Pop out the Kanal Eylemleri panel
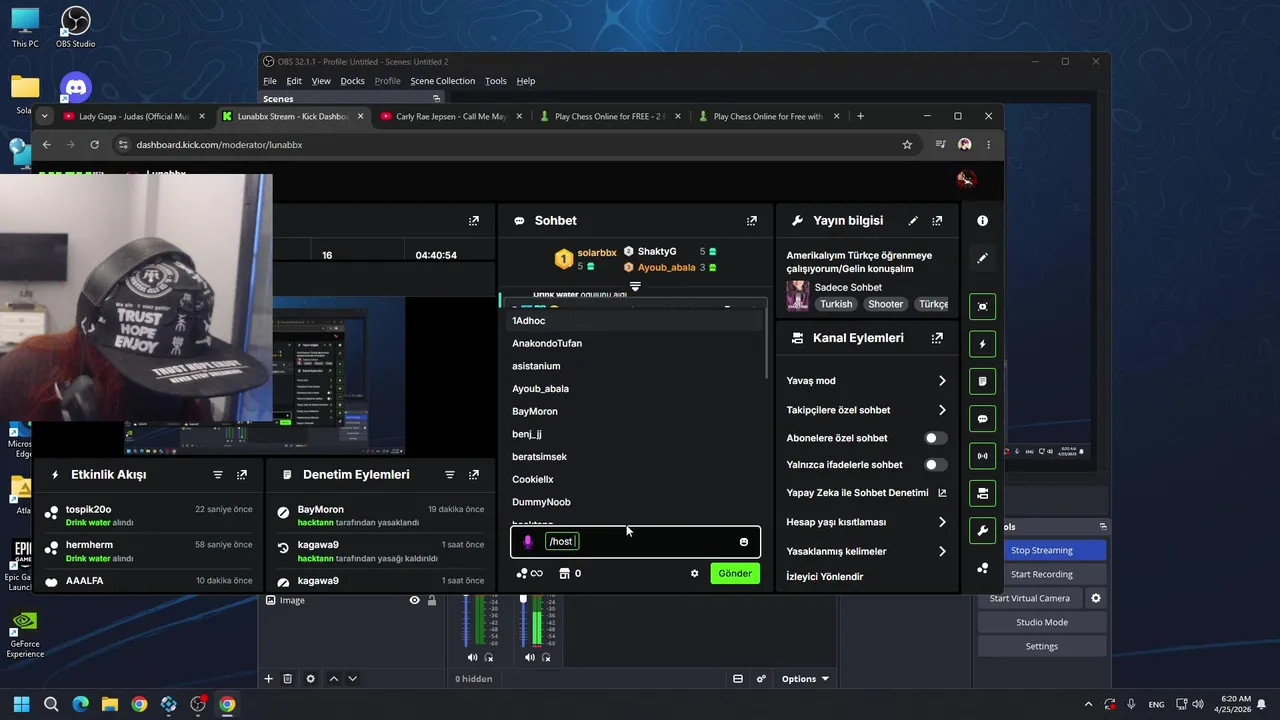This screenshot has width=1280, height=720. click(x=937, y=338)
